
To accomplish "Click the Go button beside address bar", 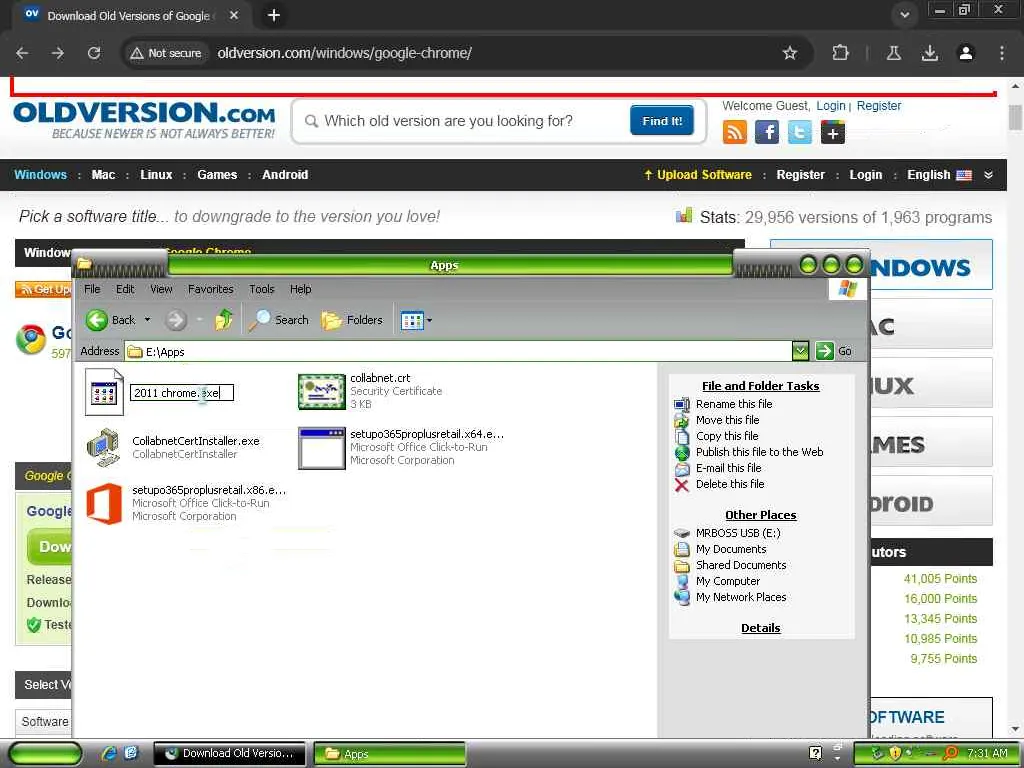I will [833, 351].
